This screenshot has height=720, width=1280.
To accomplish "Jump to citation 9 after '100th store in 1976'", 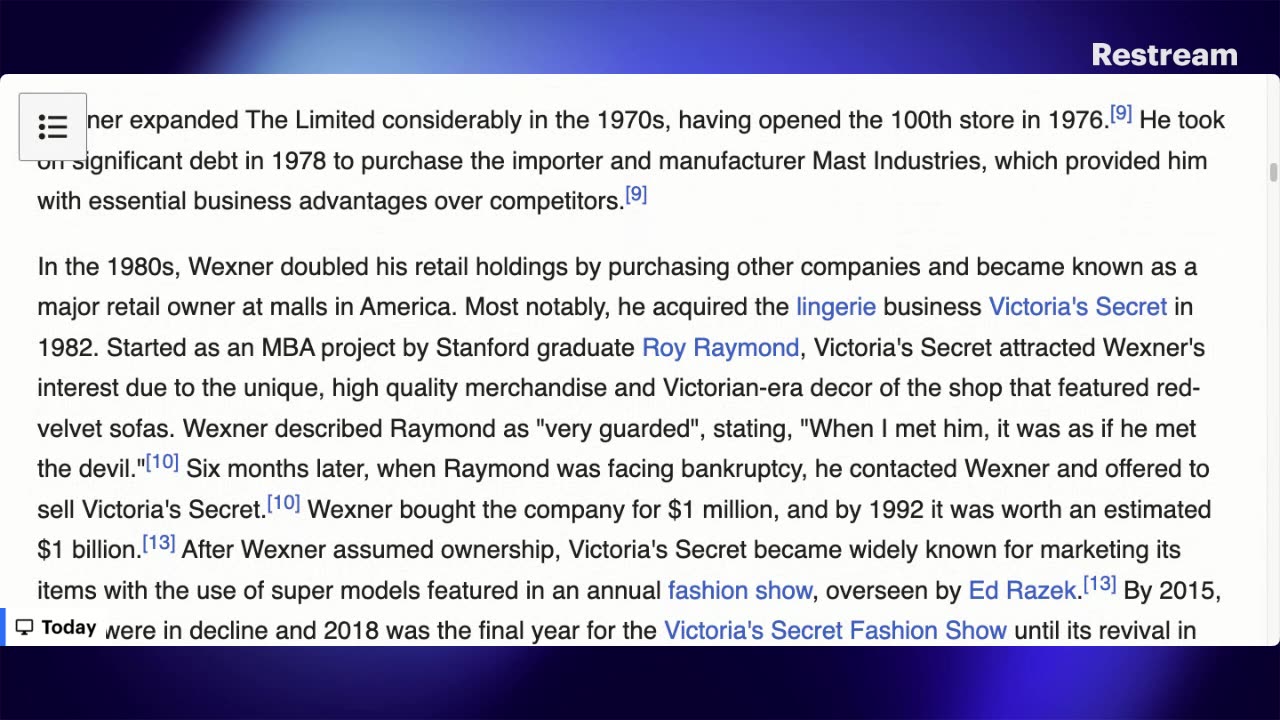I will coord(1121,114).
